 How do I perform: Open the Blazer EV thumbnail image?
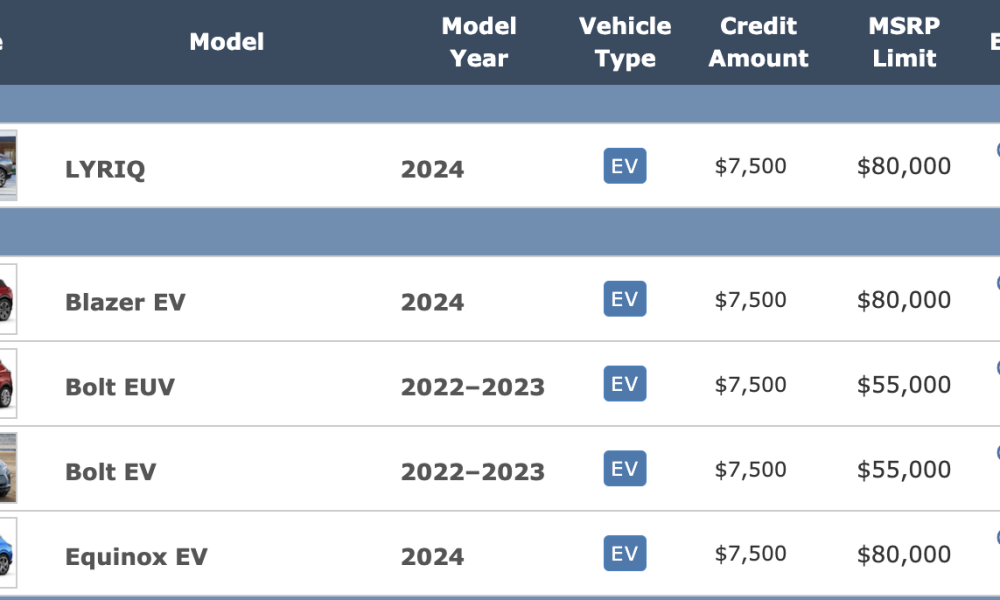[8, 299]
